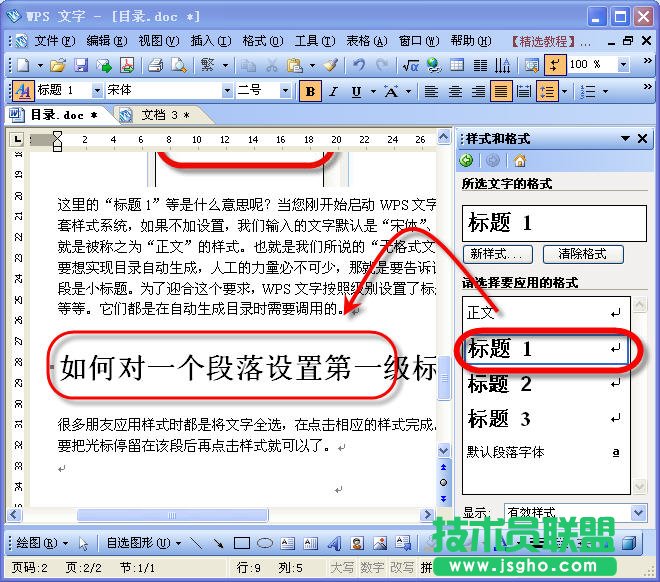Screen dimensions: 660x582
Task: Print the document with the printer icon
Action: click(x=155, y=65)
